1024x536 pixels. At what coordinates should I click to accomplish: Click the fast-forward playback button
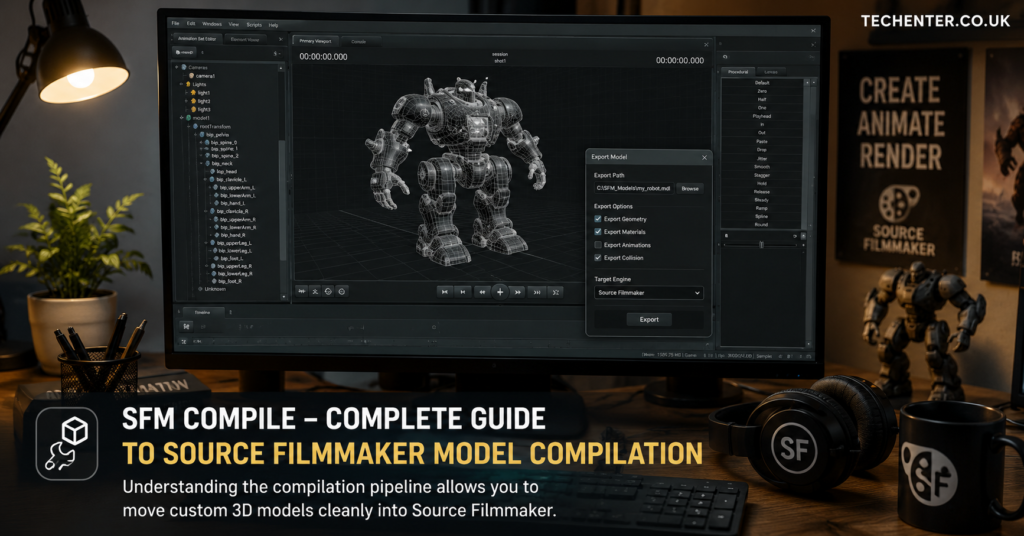(517, 292)
